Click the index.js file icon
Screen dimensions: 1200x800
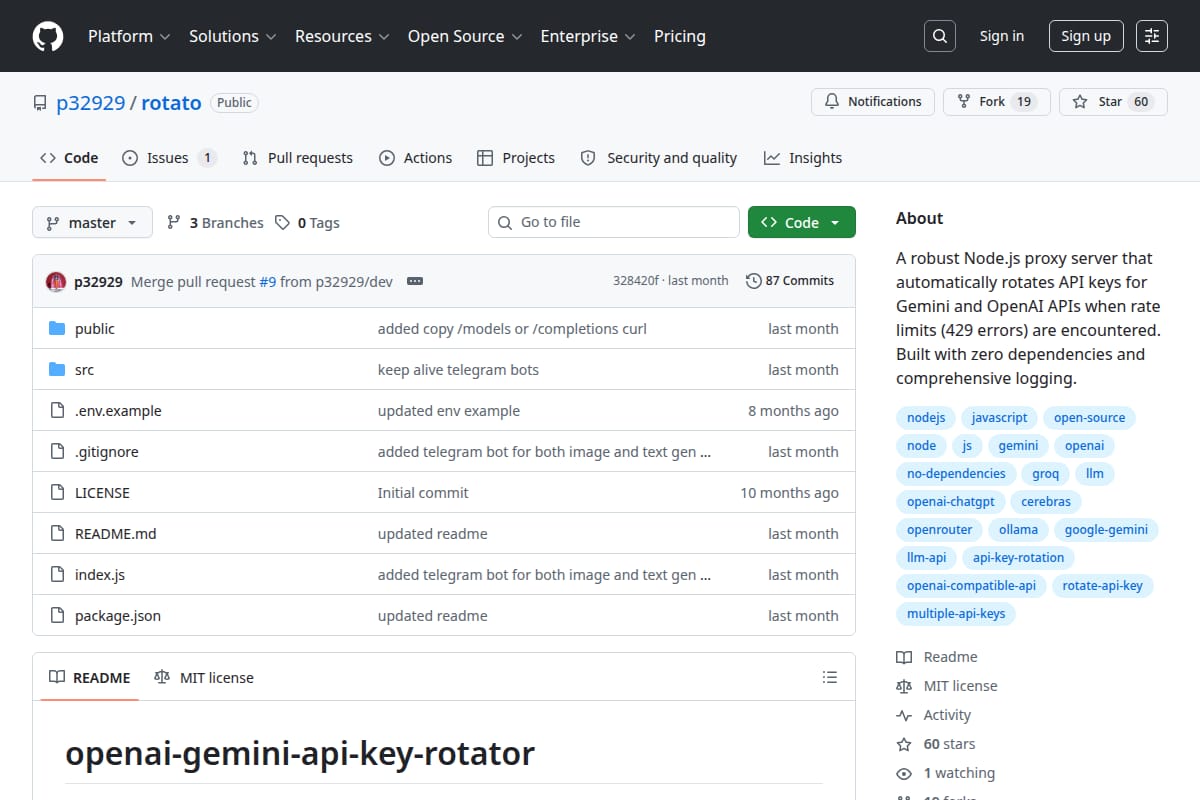click(x=57, y=575)
